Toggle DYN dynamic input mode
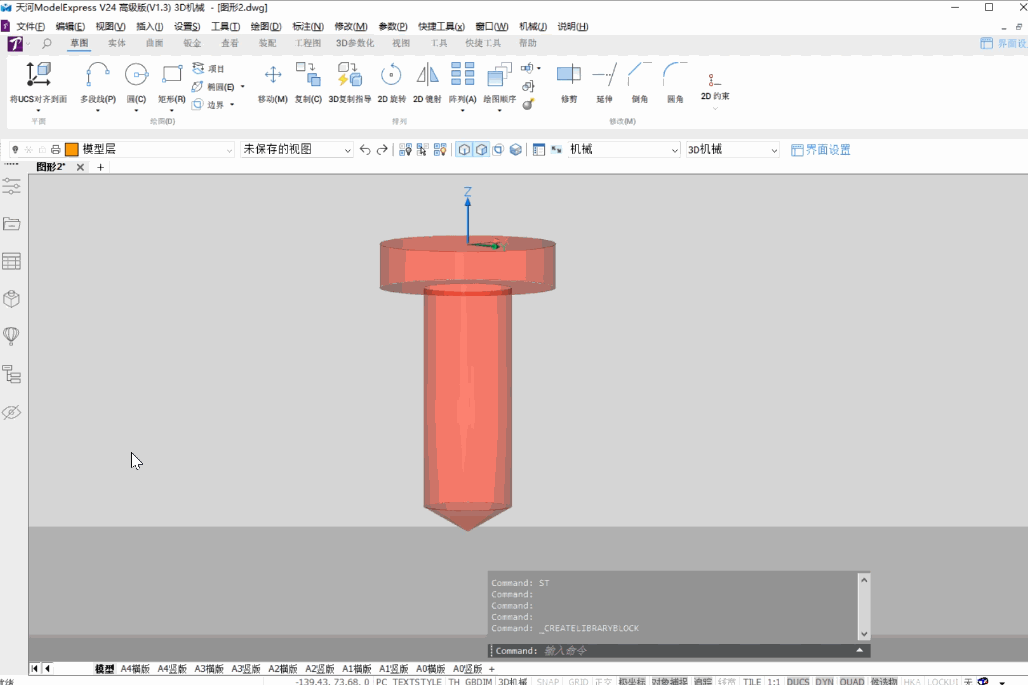Viewport: 1028px width, 685px height. (824, 681)
